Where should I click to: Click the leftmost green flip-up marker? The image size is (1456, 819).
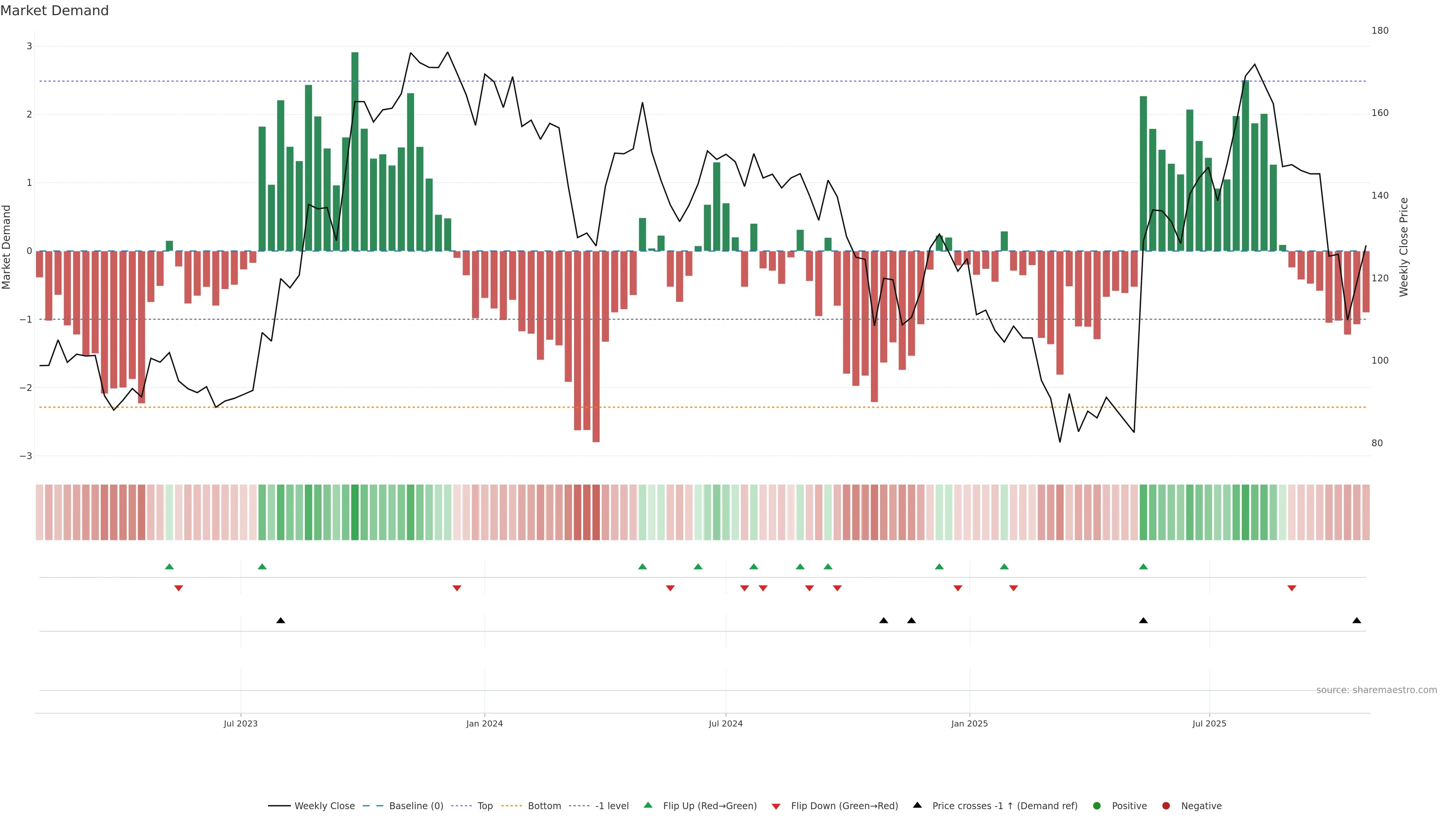point(169,566)
